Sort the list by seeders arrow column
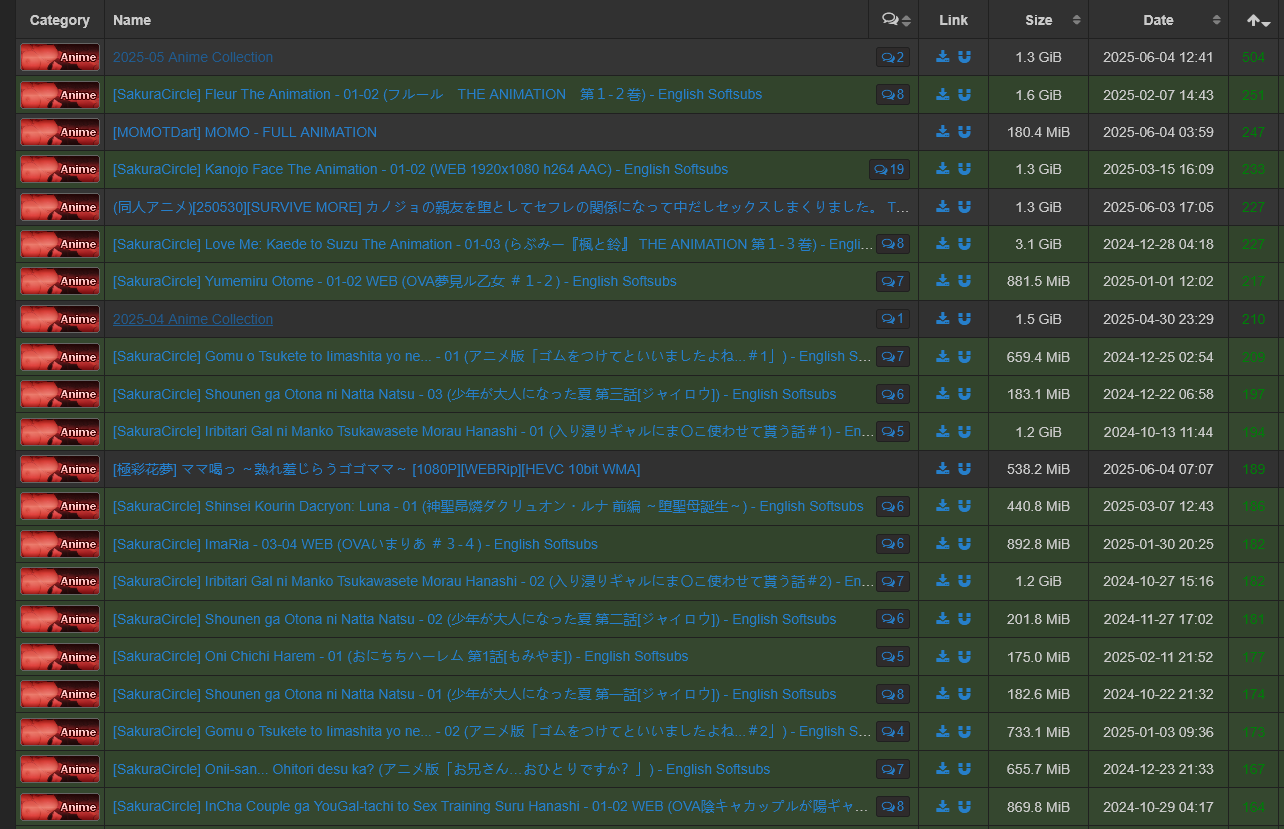The height and width of the screenshot is (829, 1284). click(x=1256, y=20)
